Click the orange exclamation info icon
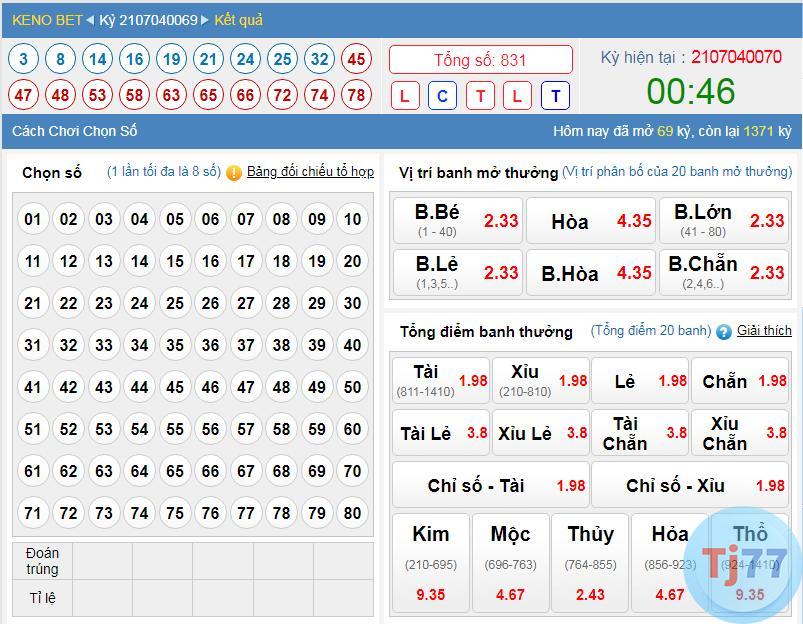 point(234,173)
